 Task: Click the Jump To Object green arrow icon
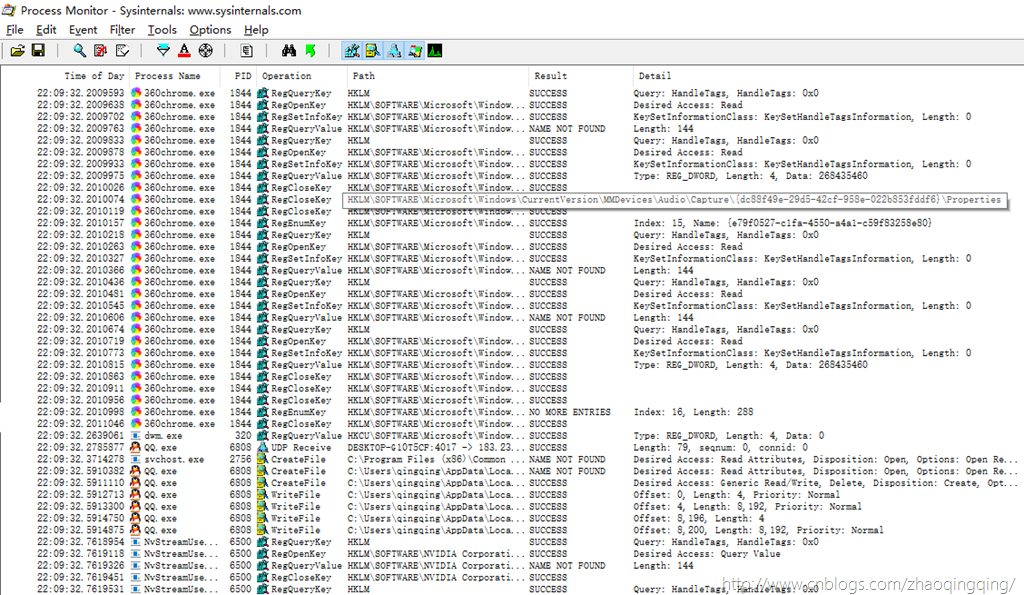[310, 50]
